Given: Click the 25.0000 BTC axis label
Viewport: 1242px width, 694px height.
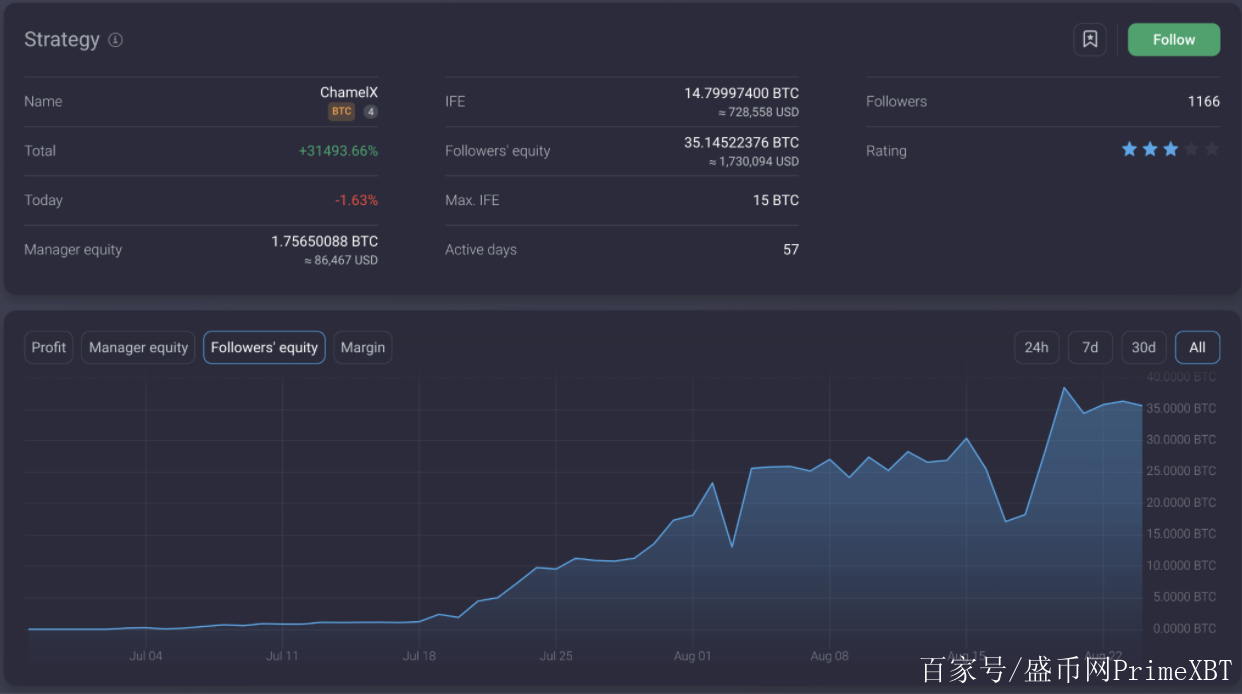Looking at the screenshot, I should 1182,471.
